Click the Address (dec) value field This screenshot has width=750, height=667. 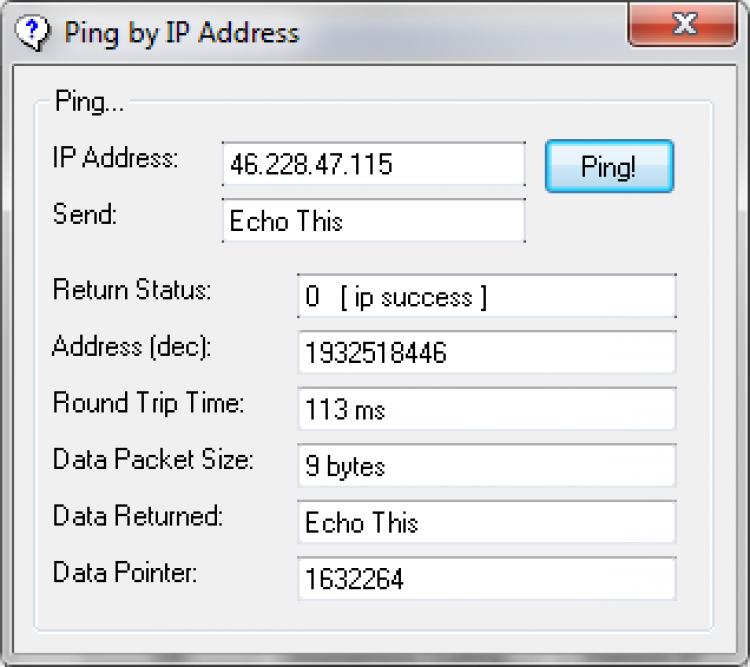pyautogui.click(x=486, y=352)
